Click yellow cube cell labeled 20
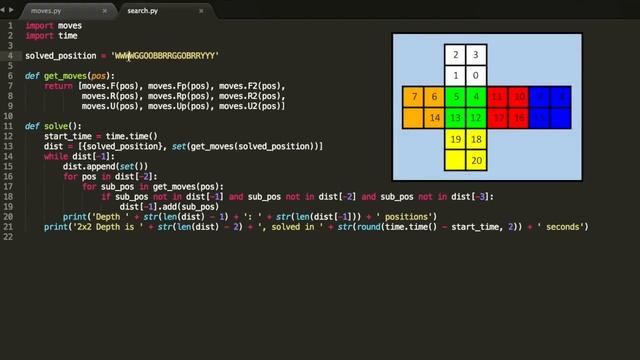This screenshot has width=640, height=360. click(x=476, y=160)
